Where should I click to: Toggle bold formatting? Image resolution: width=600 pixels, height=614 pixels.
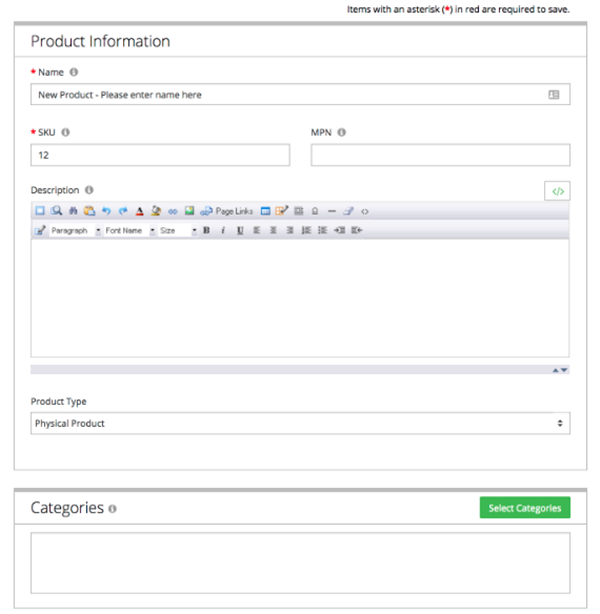(x=206, y=230)
